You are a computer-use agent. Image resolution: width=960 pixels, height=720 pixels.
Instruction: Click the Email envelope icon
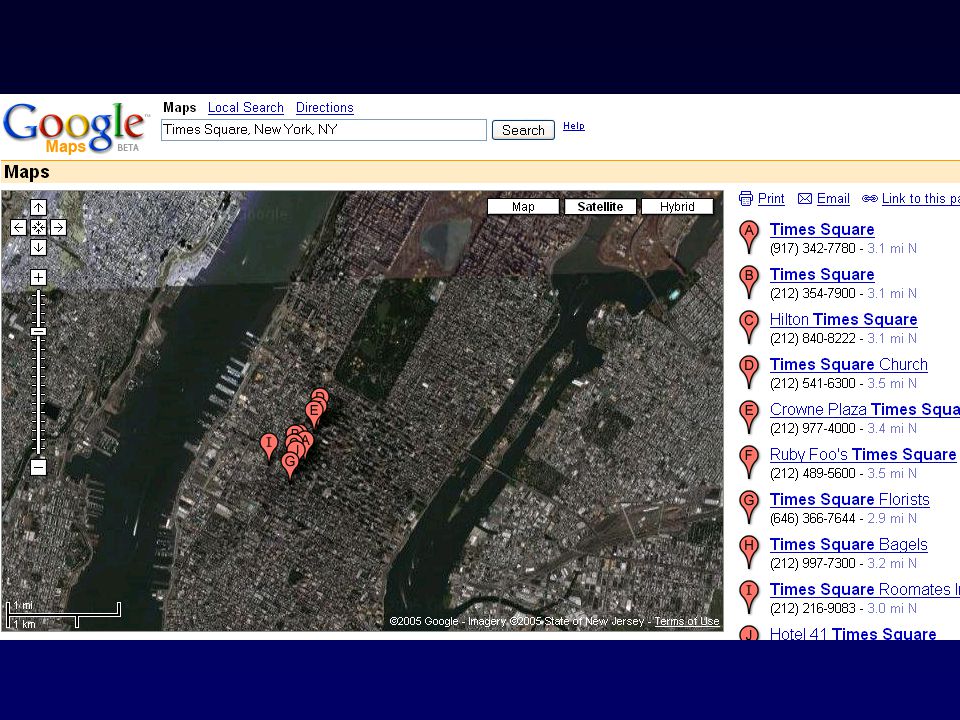point(805,199)
